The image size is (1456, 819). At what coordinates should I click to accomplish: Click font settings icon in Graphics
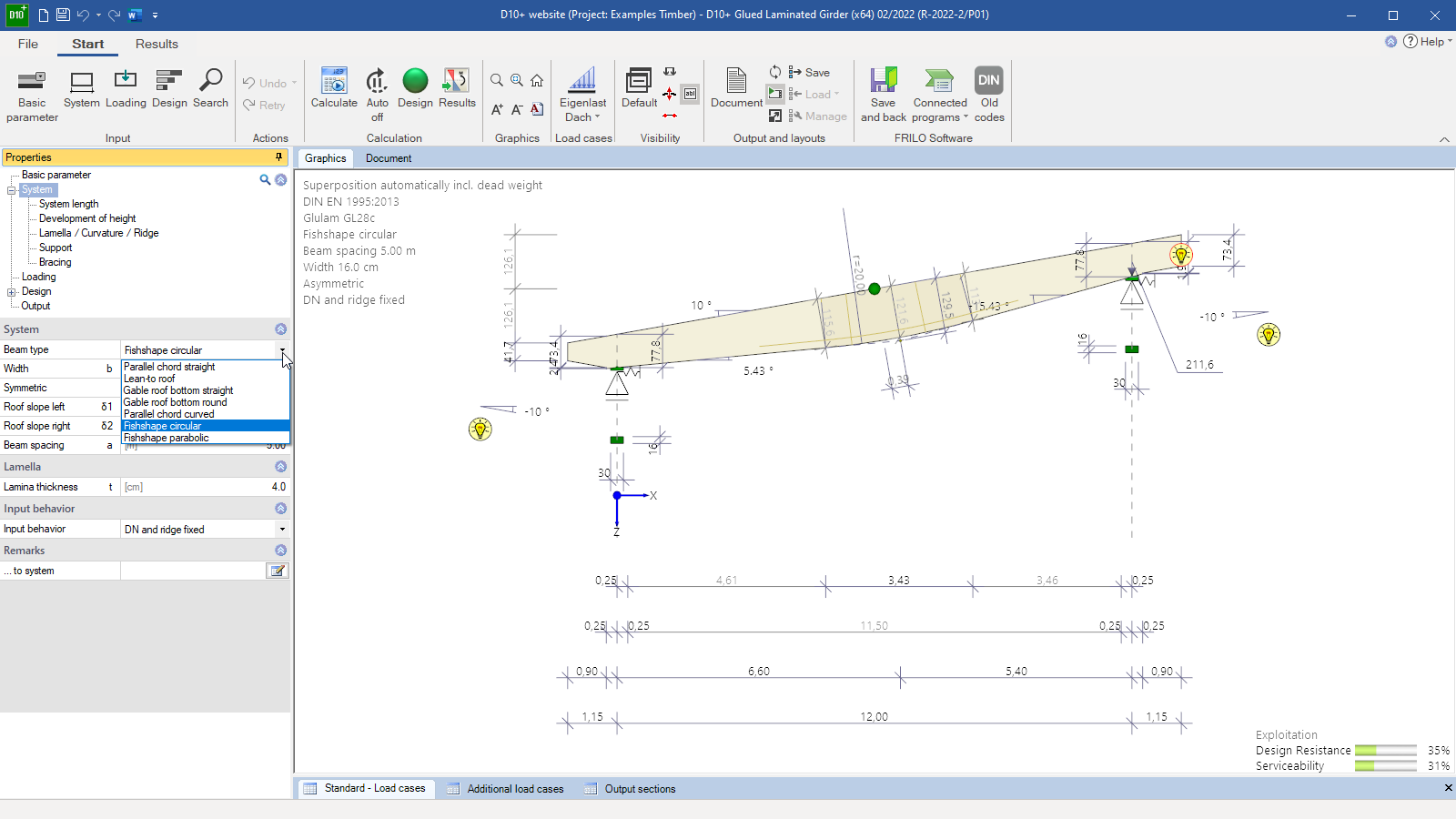pos(537,109)
